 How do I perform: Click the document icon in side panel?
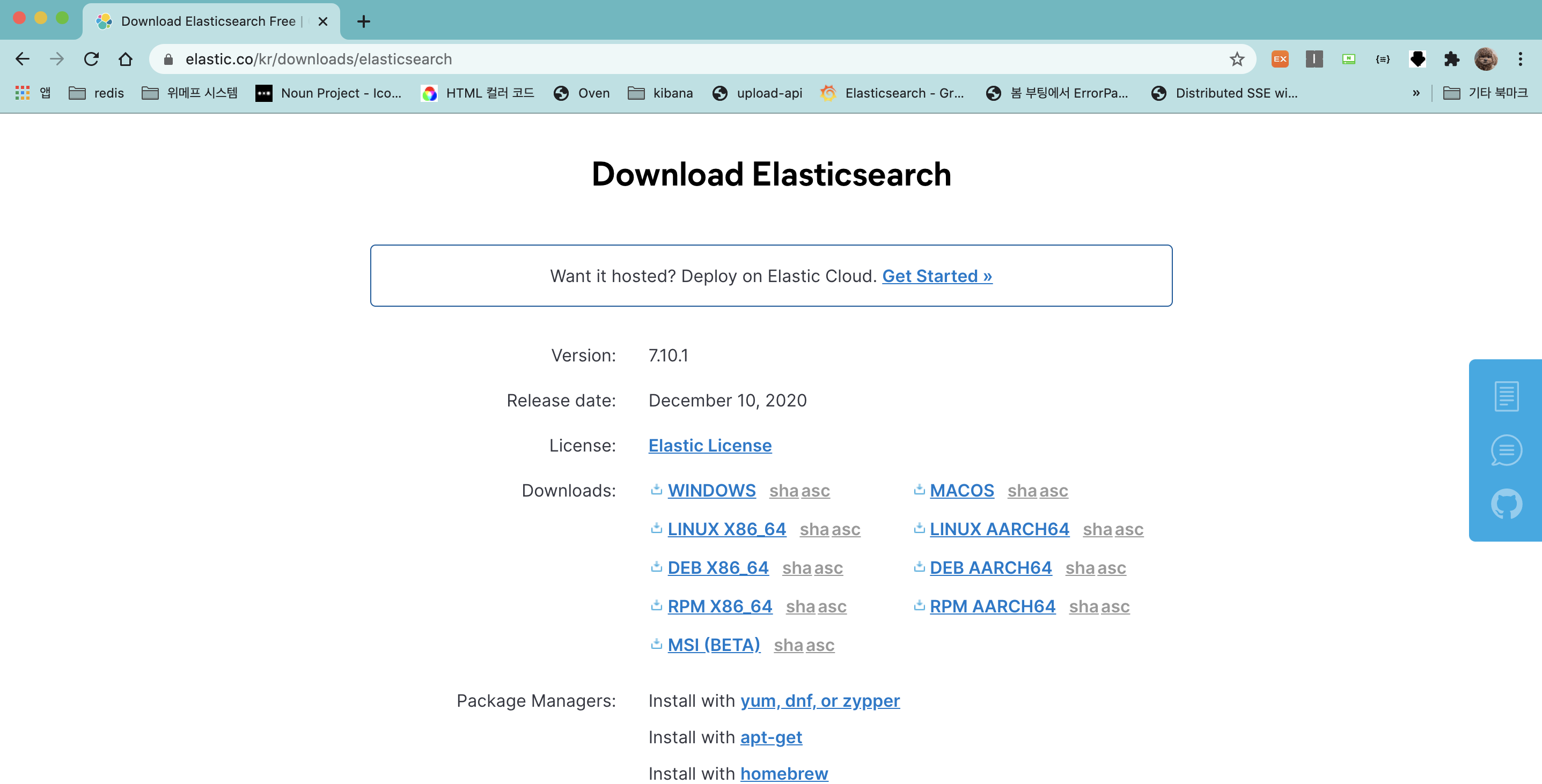click(1506, 396)
